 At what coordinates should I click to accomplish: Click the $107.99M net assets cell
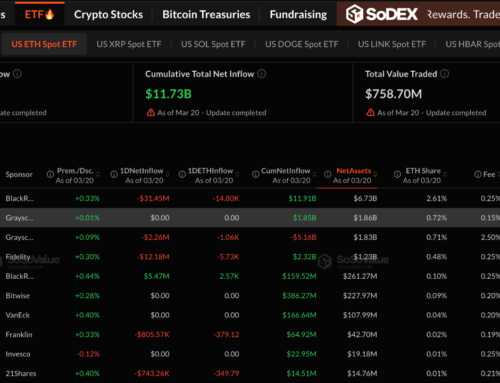[x=360, y=315]
